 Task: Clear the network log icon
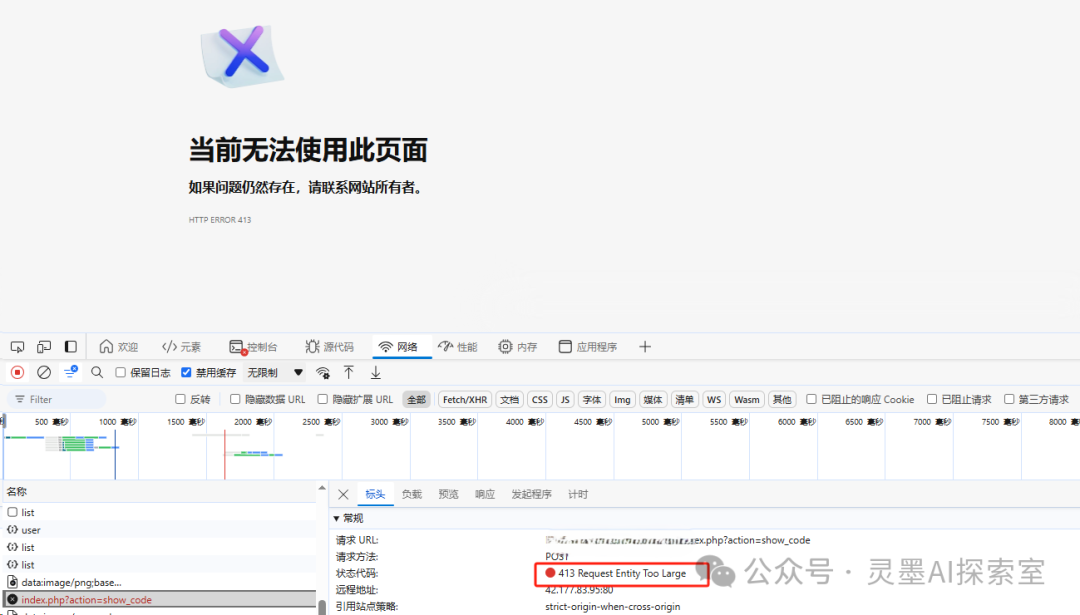click(x=44, y=373)
